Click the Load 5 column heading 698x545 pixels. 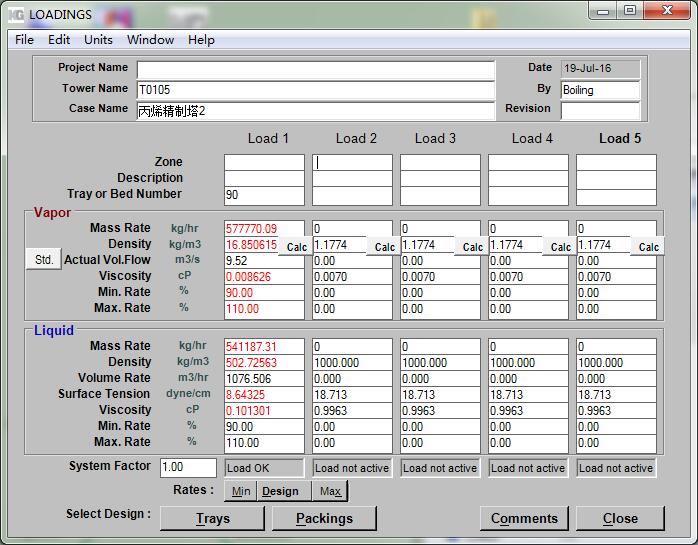pyautogui.click(x=620, y=138)
